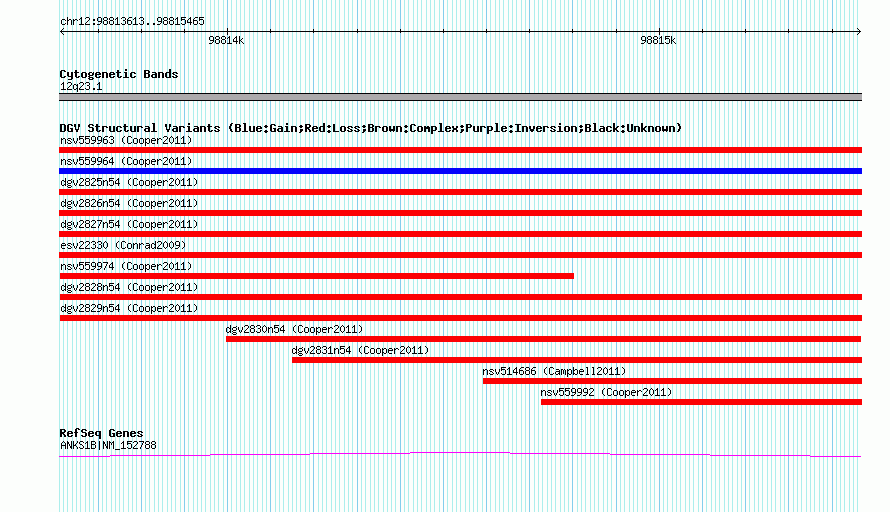890x512 pixels.
Task: Click the nsv514686 (Campbell2011) label
Action: [555, 371]
